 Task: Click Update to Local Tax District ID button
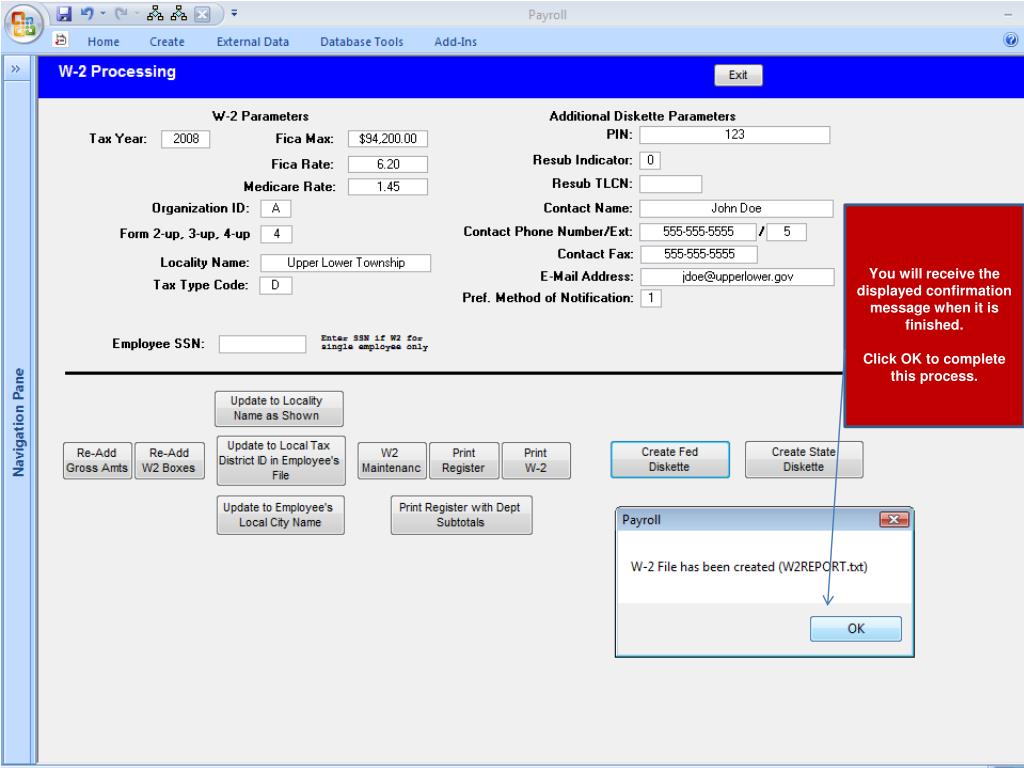[x=281, y=460]
